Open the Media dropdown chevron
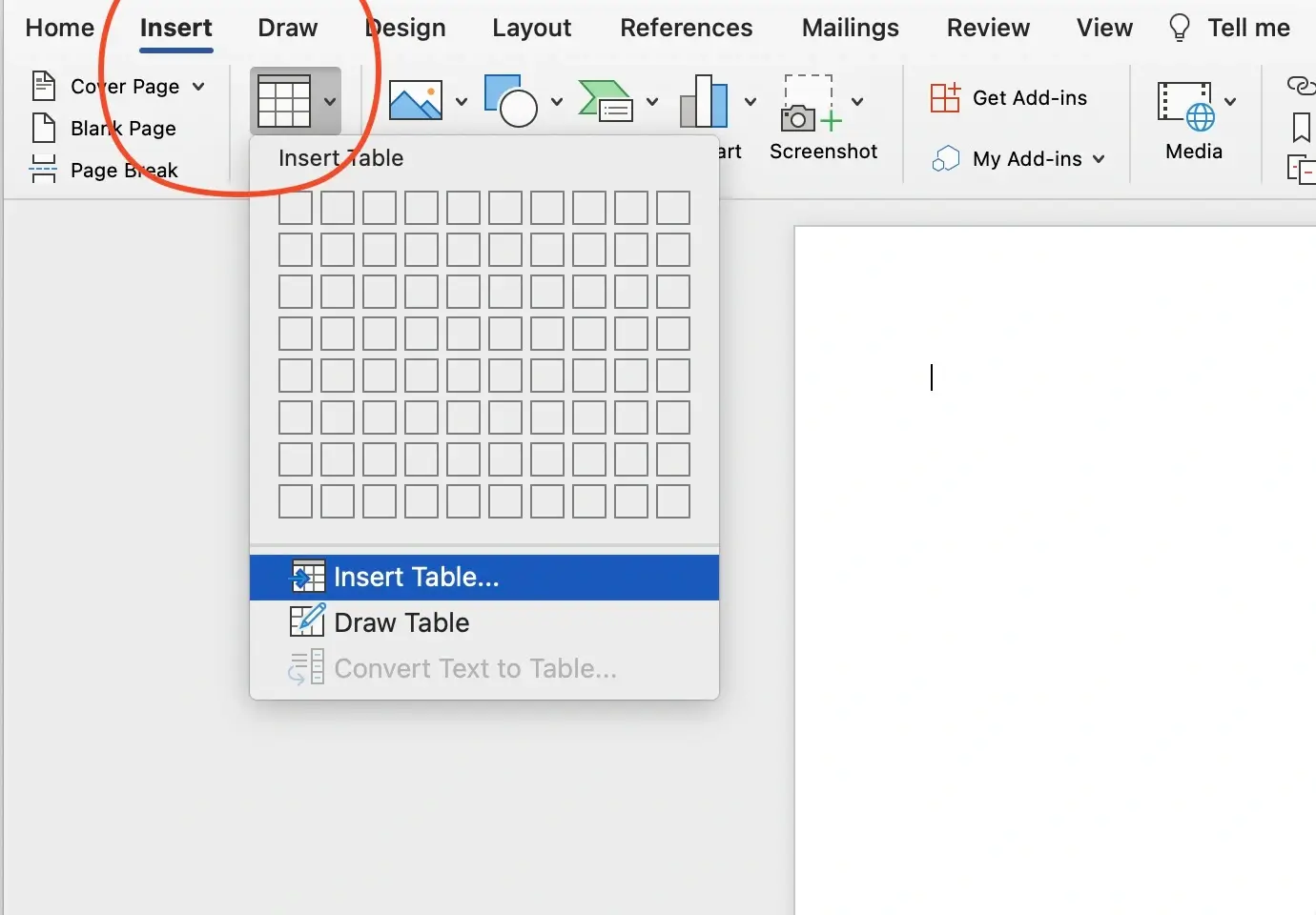Viewport: 1316px width, 915px height. click(1230, 101)
